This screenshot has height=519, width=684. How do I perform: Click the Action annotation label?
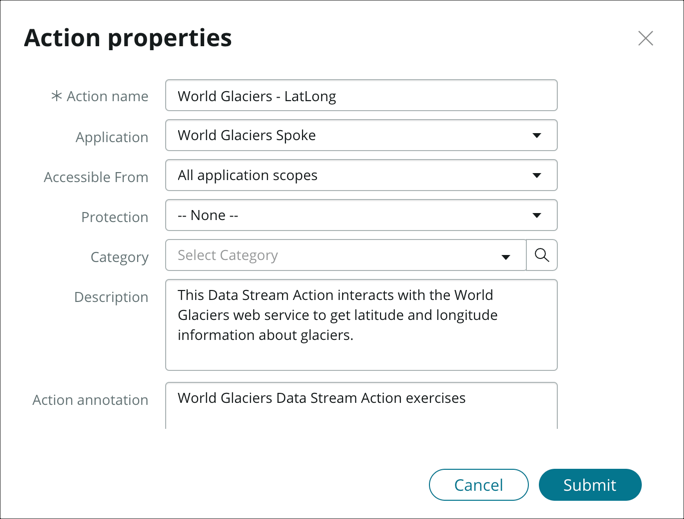coord(90,400)
